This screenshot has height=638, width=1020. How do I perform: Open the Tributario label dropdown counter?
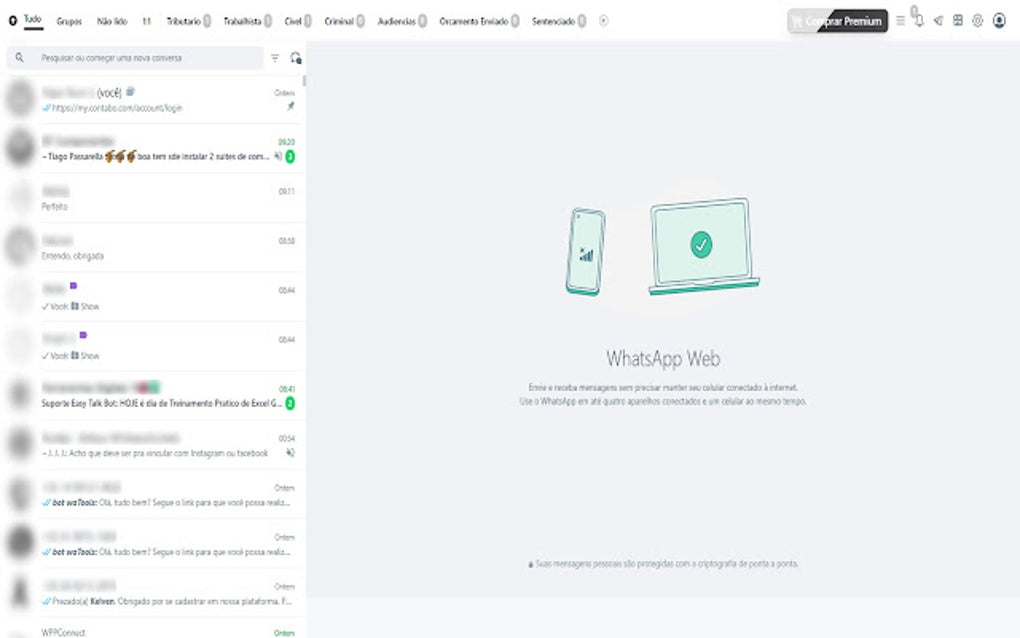[x=204, y=18]
